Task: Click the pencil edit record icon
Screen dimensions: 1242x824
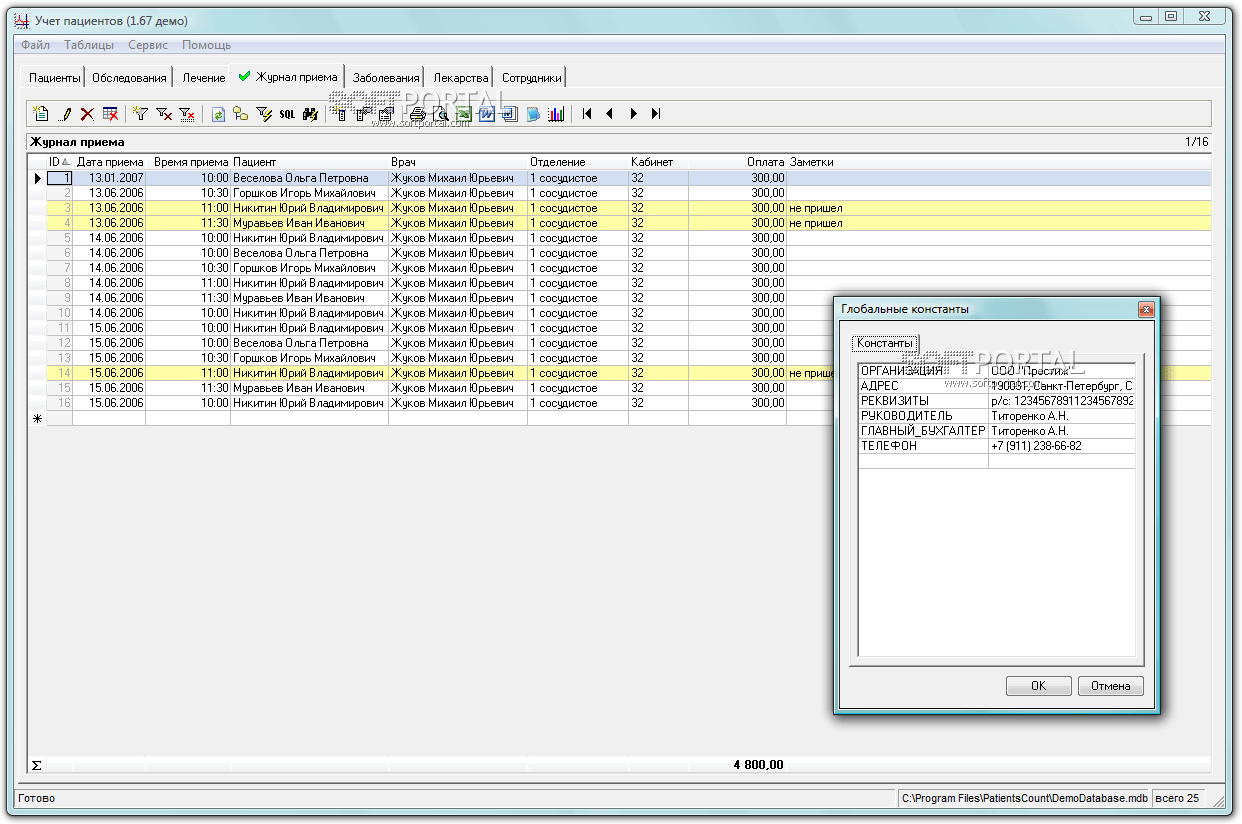Action: (66, 114)
